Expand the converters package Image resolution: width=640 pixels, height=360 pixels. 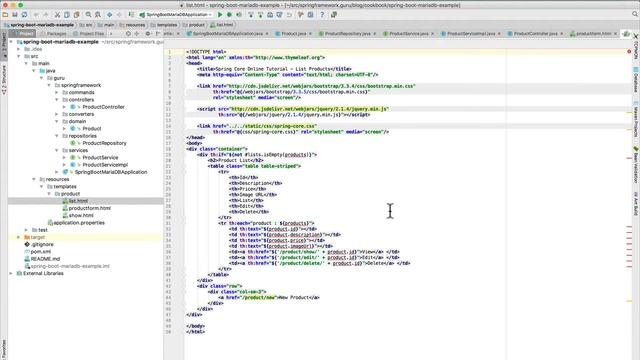pos(56,114)
